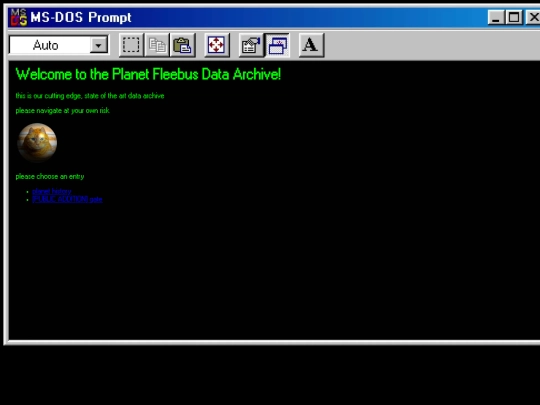The height and width of the screenshot is (405, 540).
Task: Open the planet history link
Action: point(52,191)
